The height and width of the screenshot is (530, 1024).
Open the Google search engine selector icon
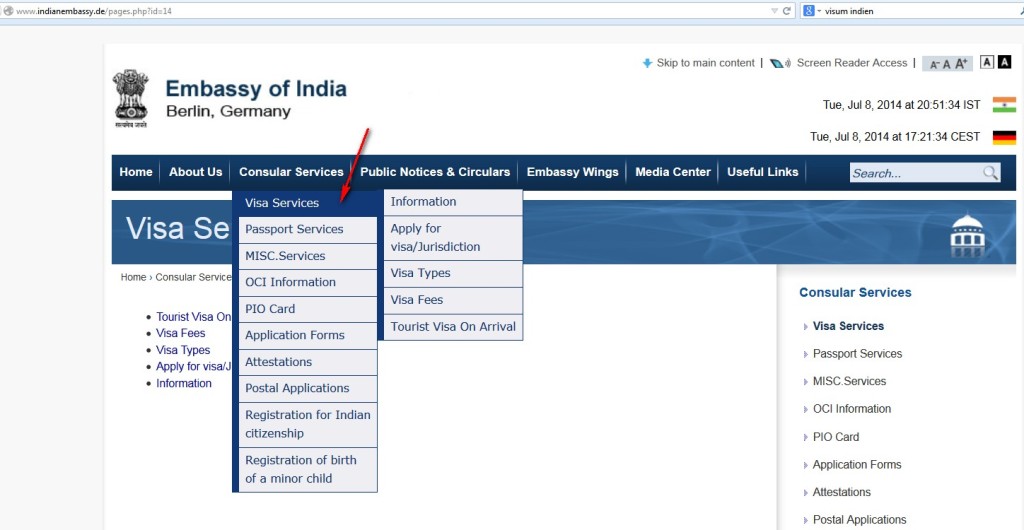tap(808, 11)
